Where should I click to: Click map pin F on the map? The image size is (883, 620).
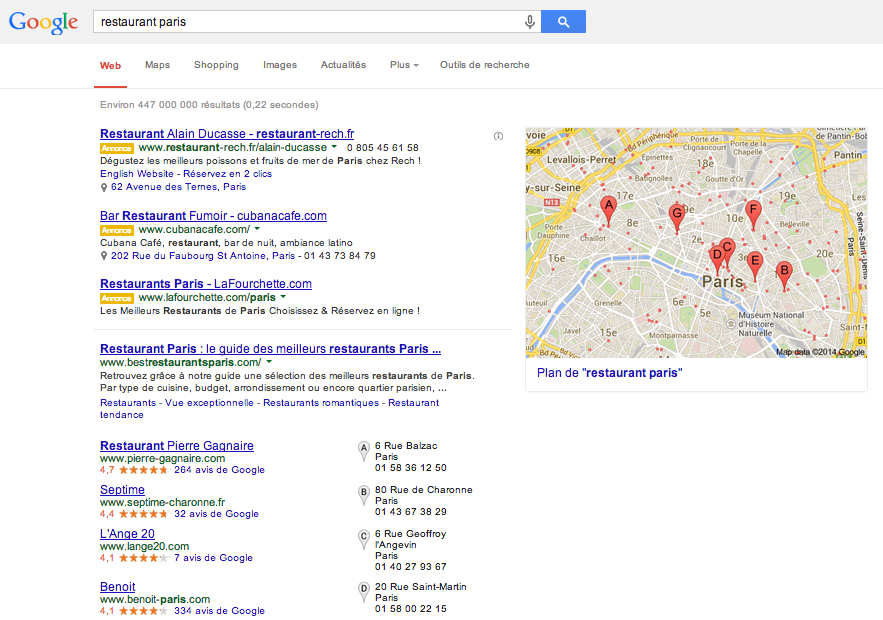coord(753,215)
